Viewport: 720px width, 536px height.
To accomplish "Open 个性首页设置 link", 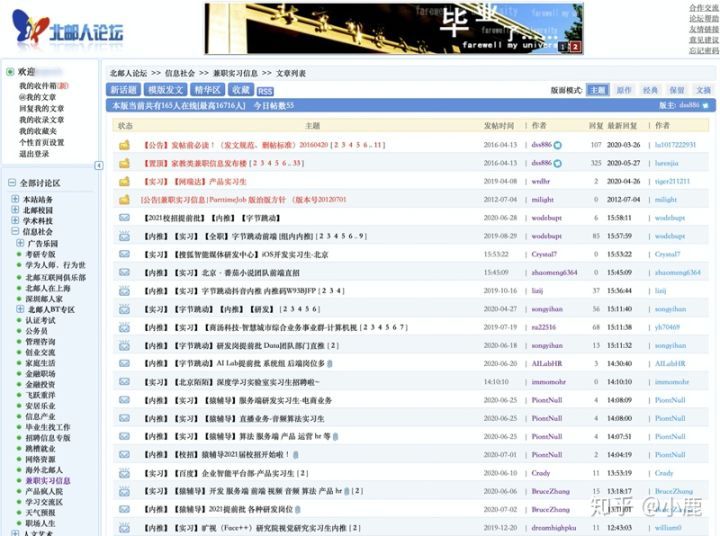I will click(x=41, y=142).
